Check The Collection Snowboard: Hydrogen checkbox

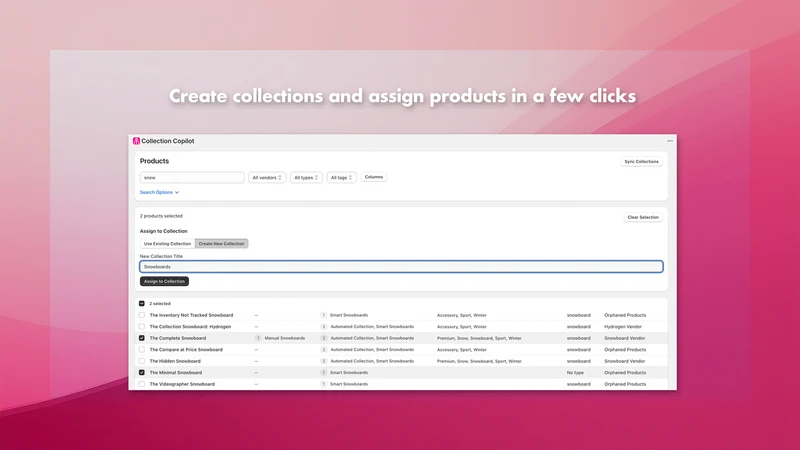(142, 327)
